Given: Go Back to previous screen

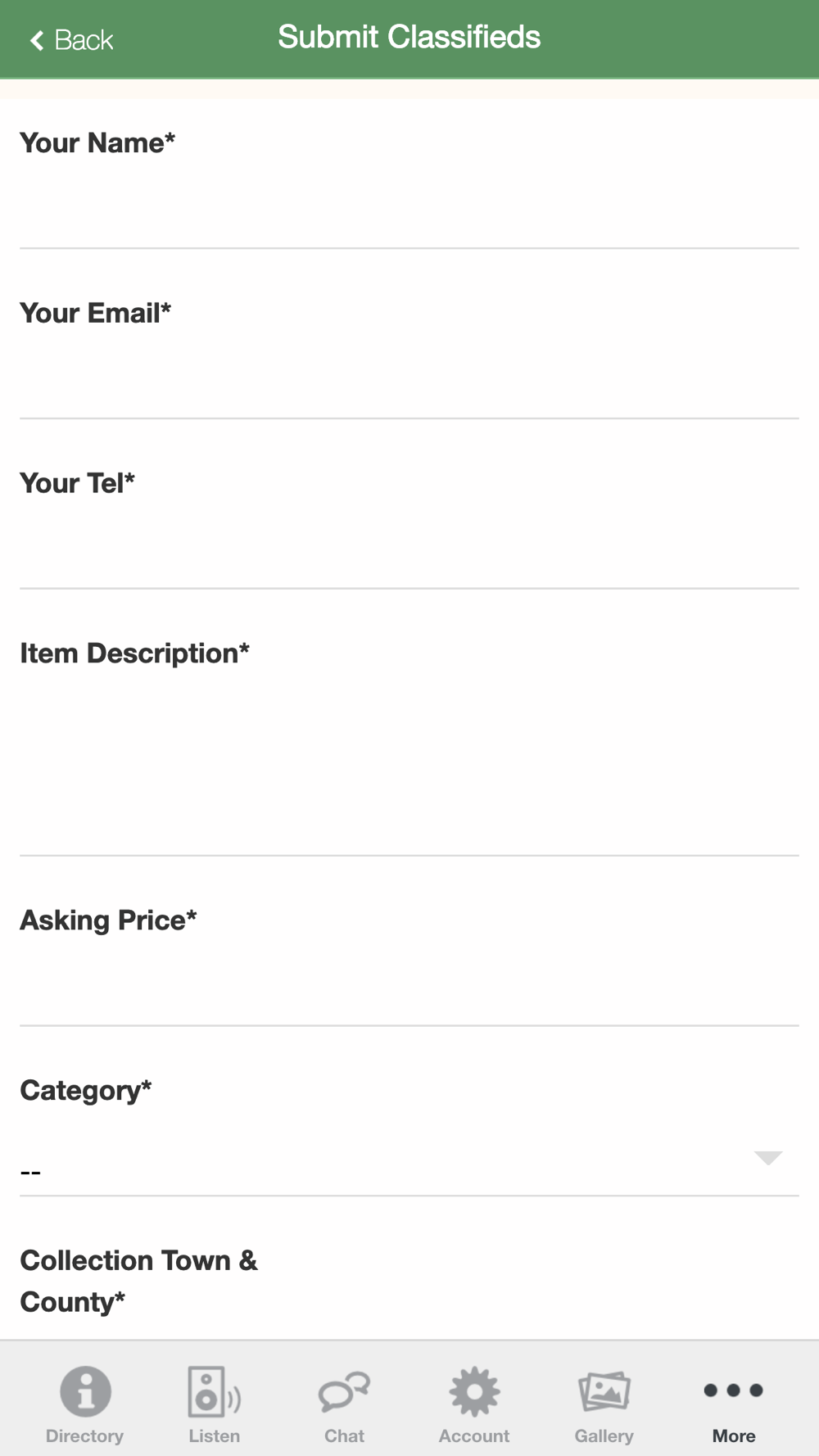Looking at the screenshot, I should [71, 40].
